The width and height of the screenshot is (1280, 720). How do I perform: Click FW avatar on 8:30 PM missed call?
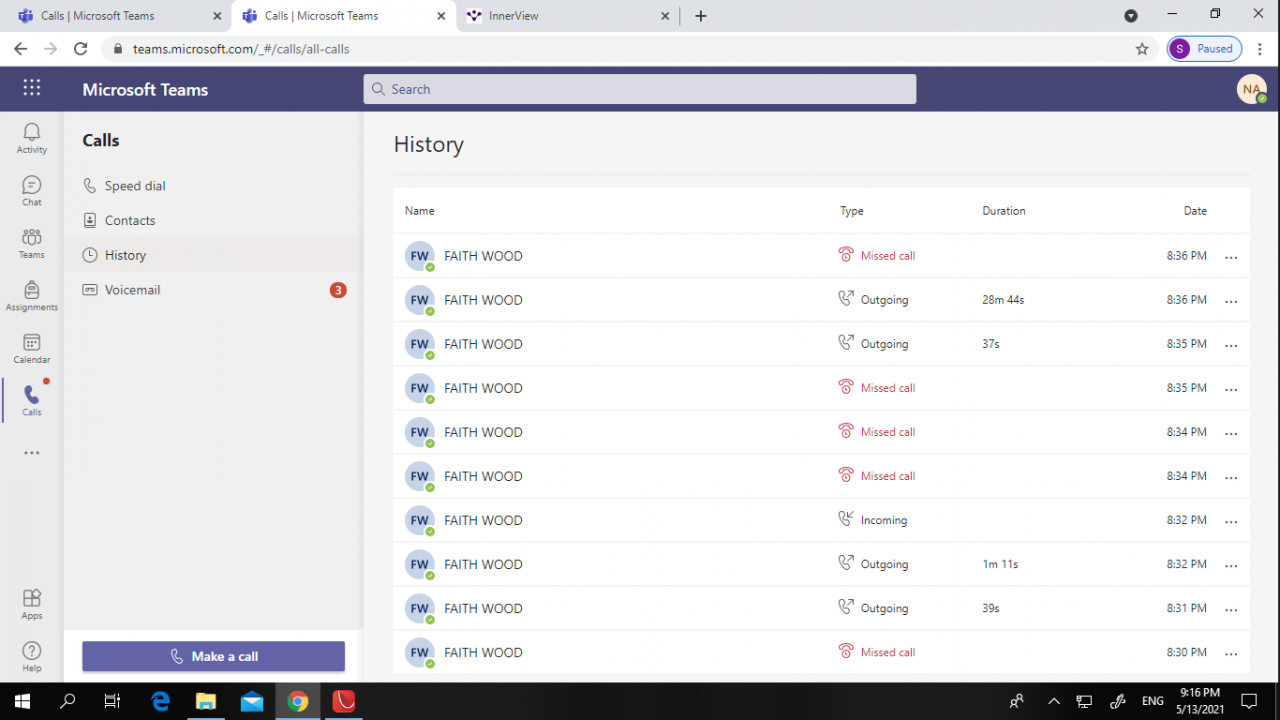coord(420,652)
